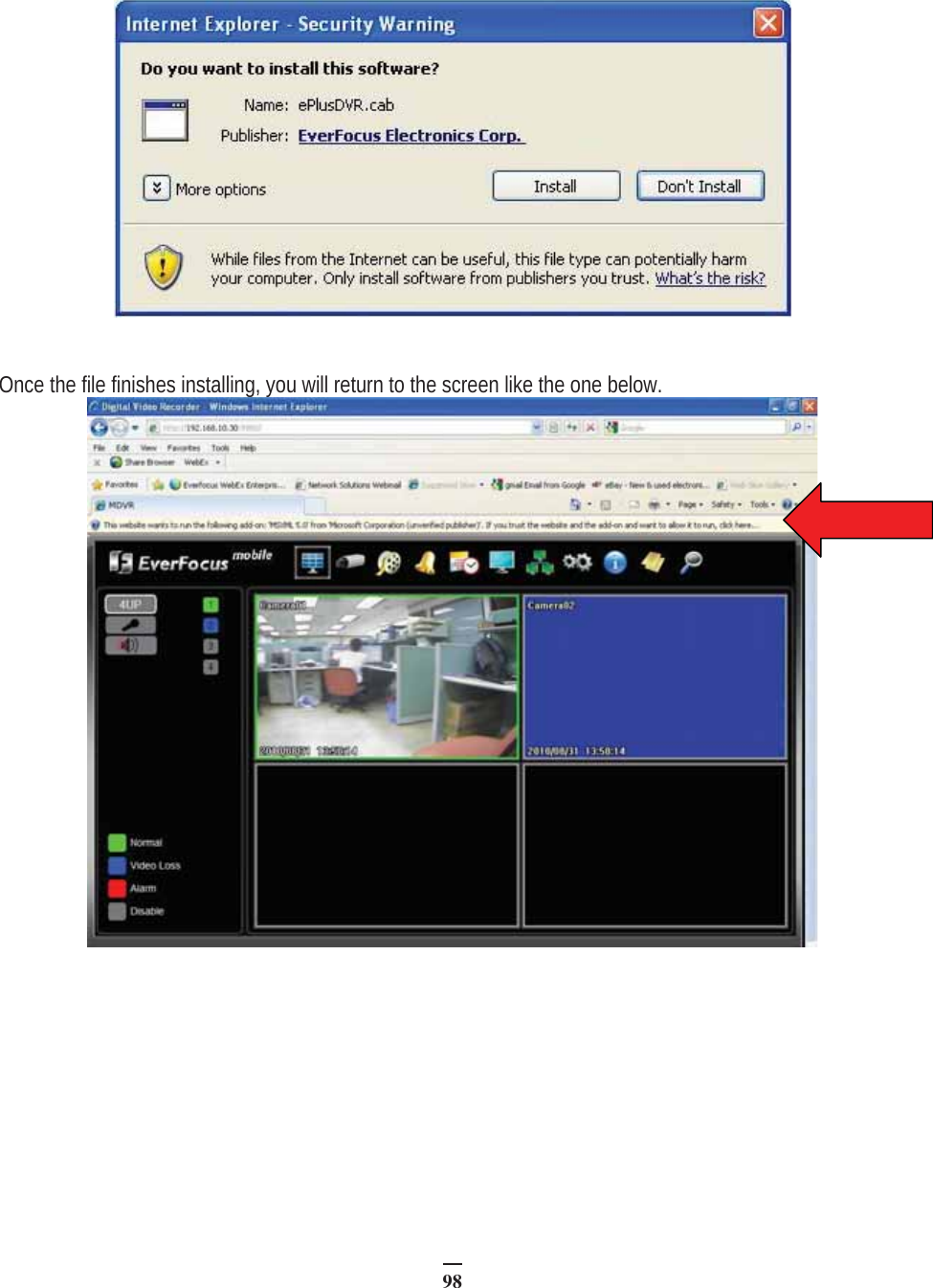Click the browser stop X button
This screenshot has height=1288, width=933.
[590, 428]
